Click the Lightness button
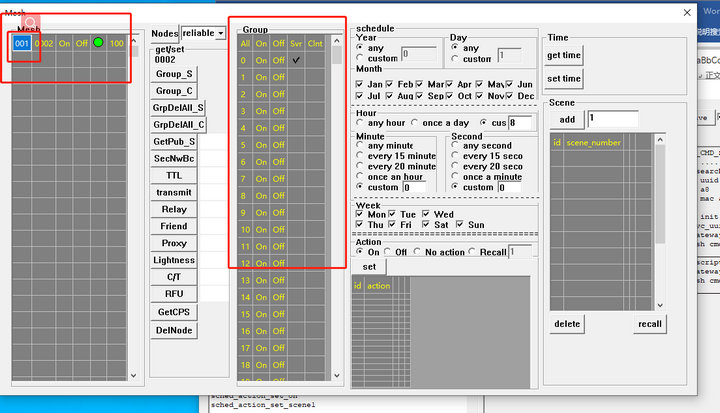The image size is (720, 413). [x=174, y=260]
